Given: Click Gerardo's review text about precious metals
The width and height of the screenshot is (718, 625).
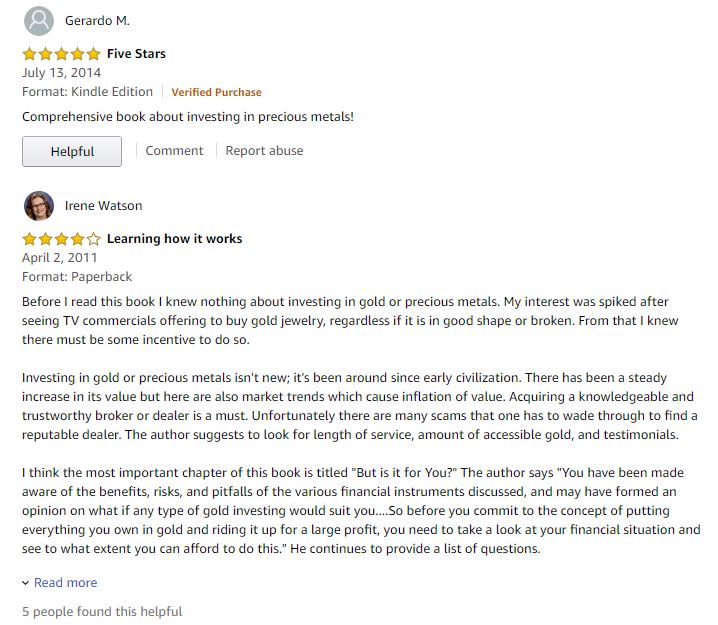Looking at the screenshot, I should (x=188, y=117).
